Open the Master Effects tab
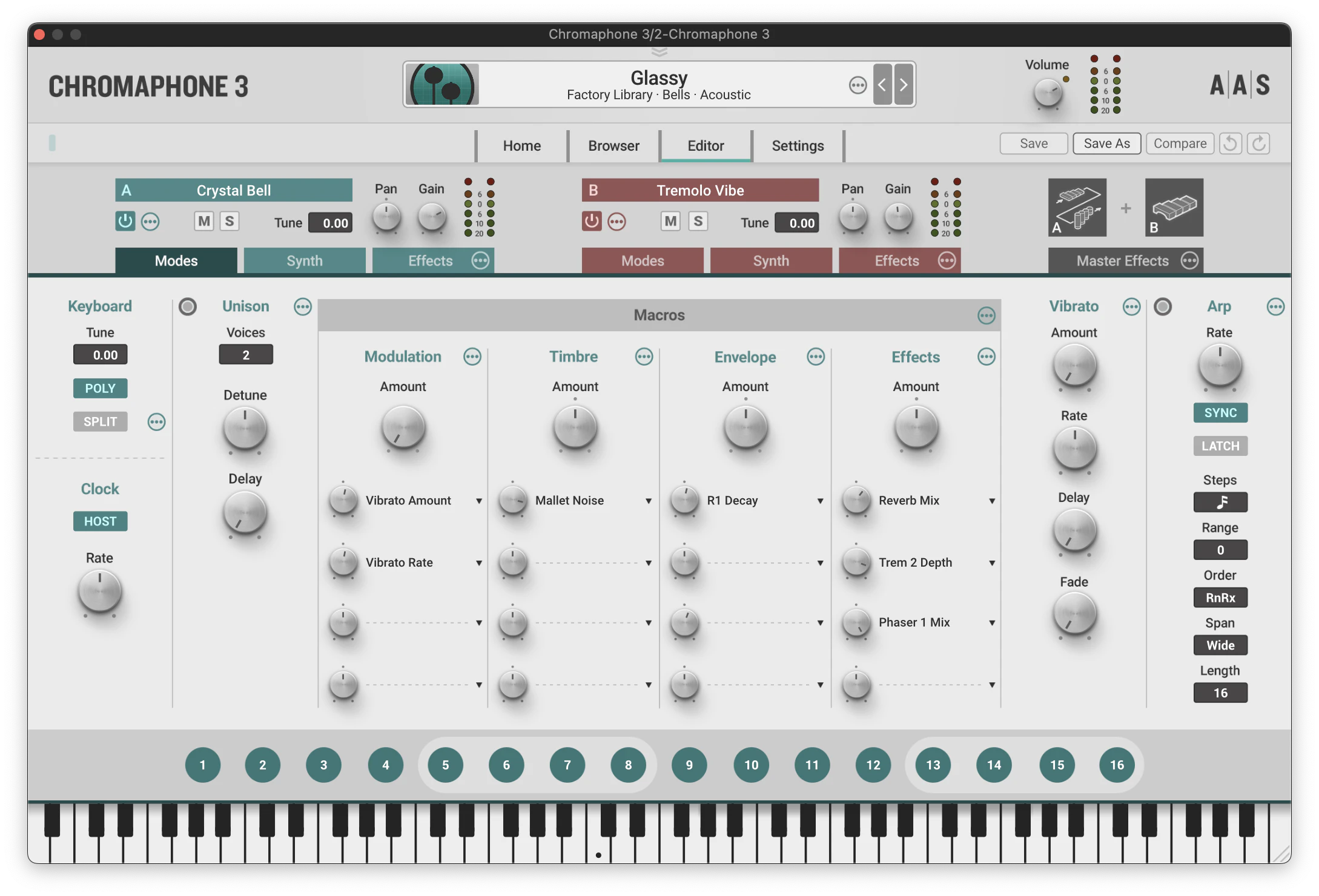Viewport: 1319px width, 896px height. pyautogui.click(x=1122, y=261)
